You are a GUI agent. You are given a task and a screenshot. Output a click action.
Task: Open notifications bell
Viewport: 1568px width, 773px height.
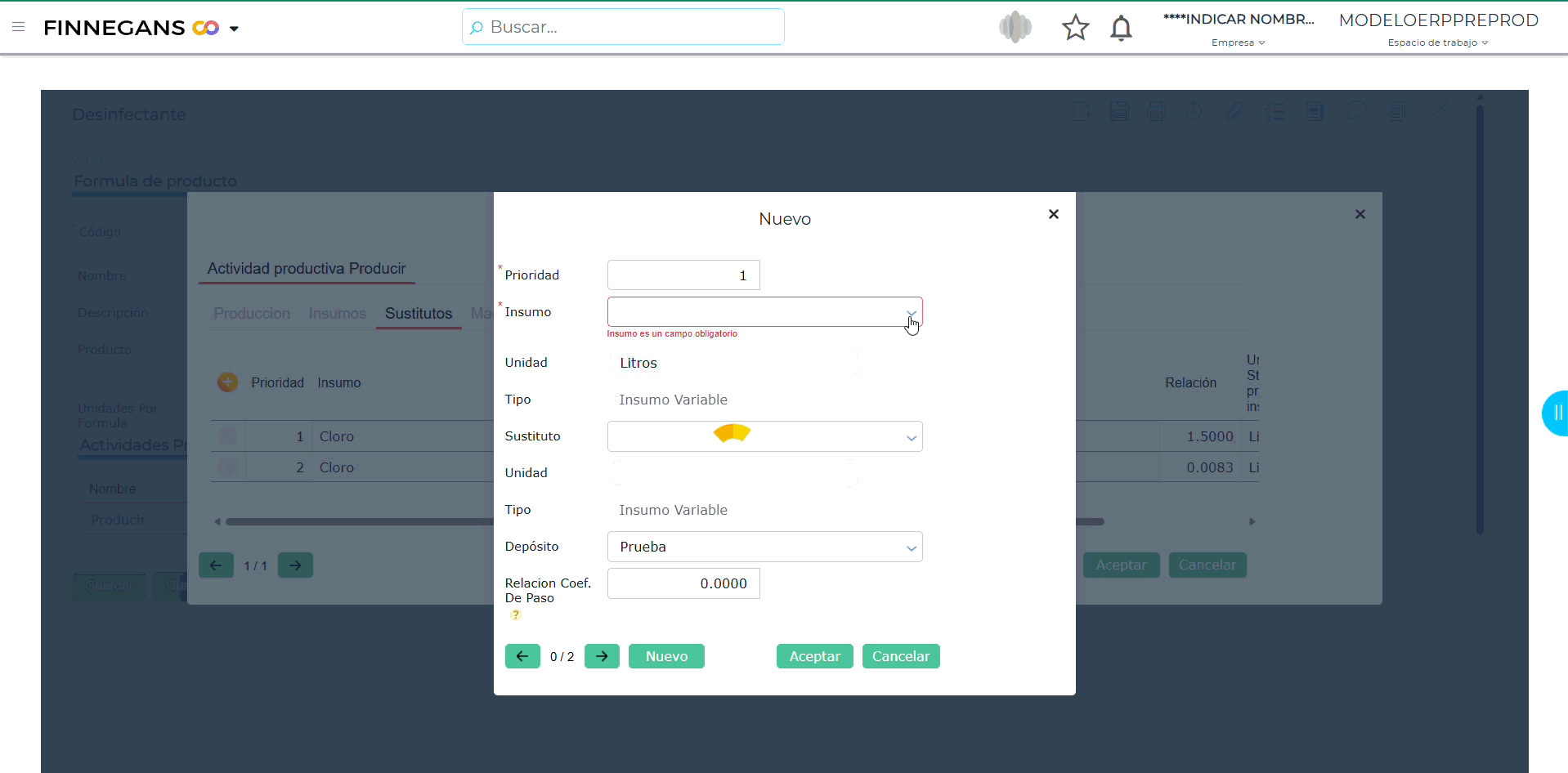(x=1121, y=28)
